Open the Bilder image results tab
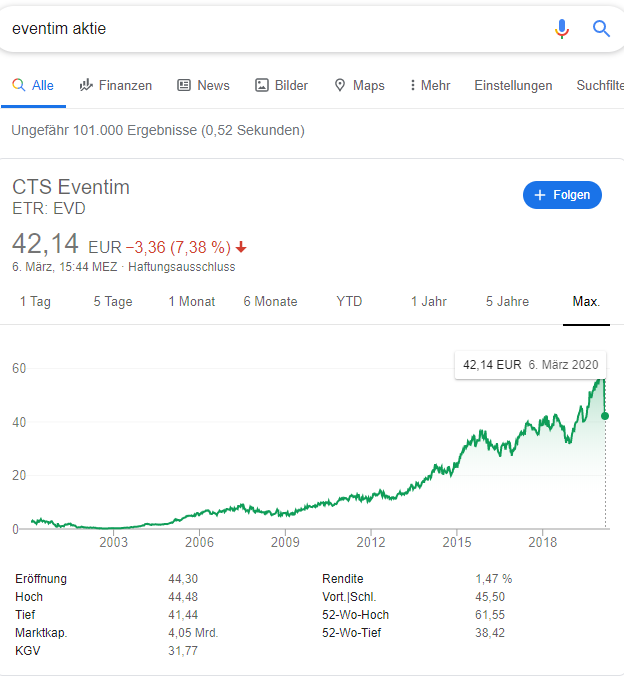 click(281, 86)
